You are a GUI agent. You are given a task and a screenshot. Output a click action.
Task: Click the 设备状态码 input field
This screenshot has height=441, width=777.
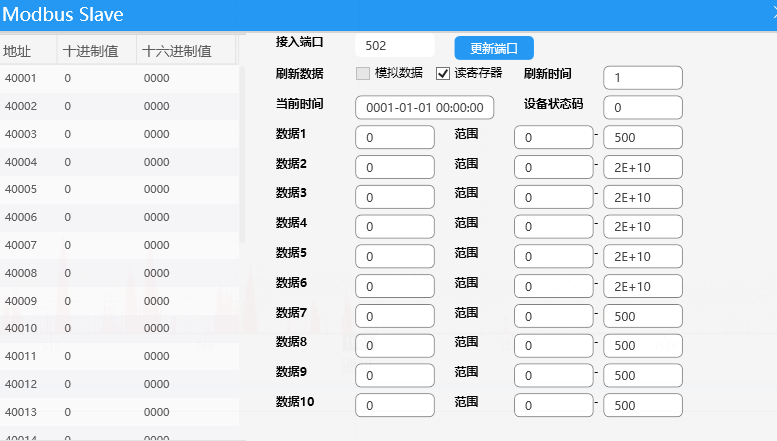click(x=643, y=108)
